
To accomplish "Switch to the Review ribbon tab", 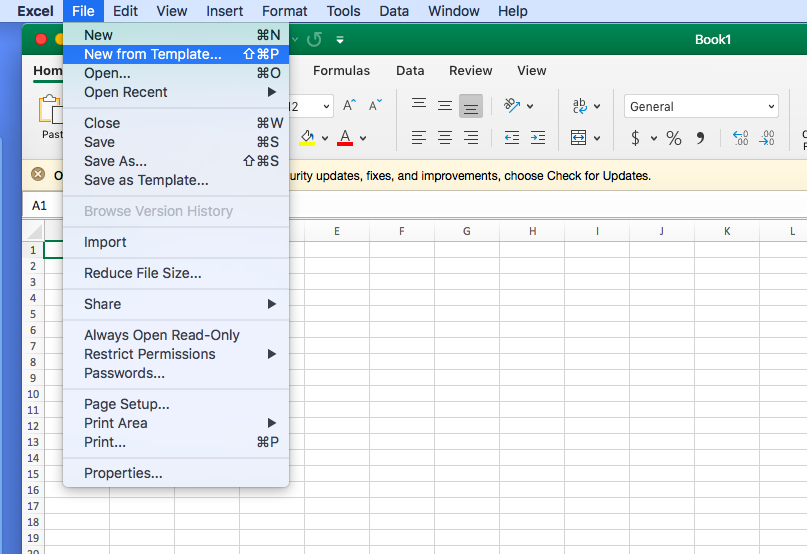I will (x=470, y=71).
